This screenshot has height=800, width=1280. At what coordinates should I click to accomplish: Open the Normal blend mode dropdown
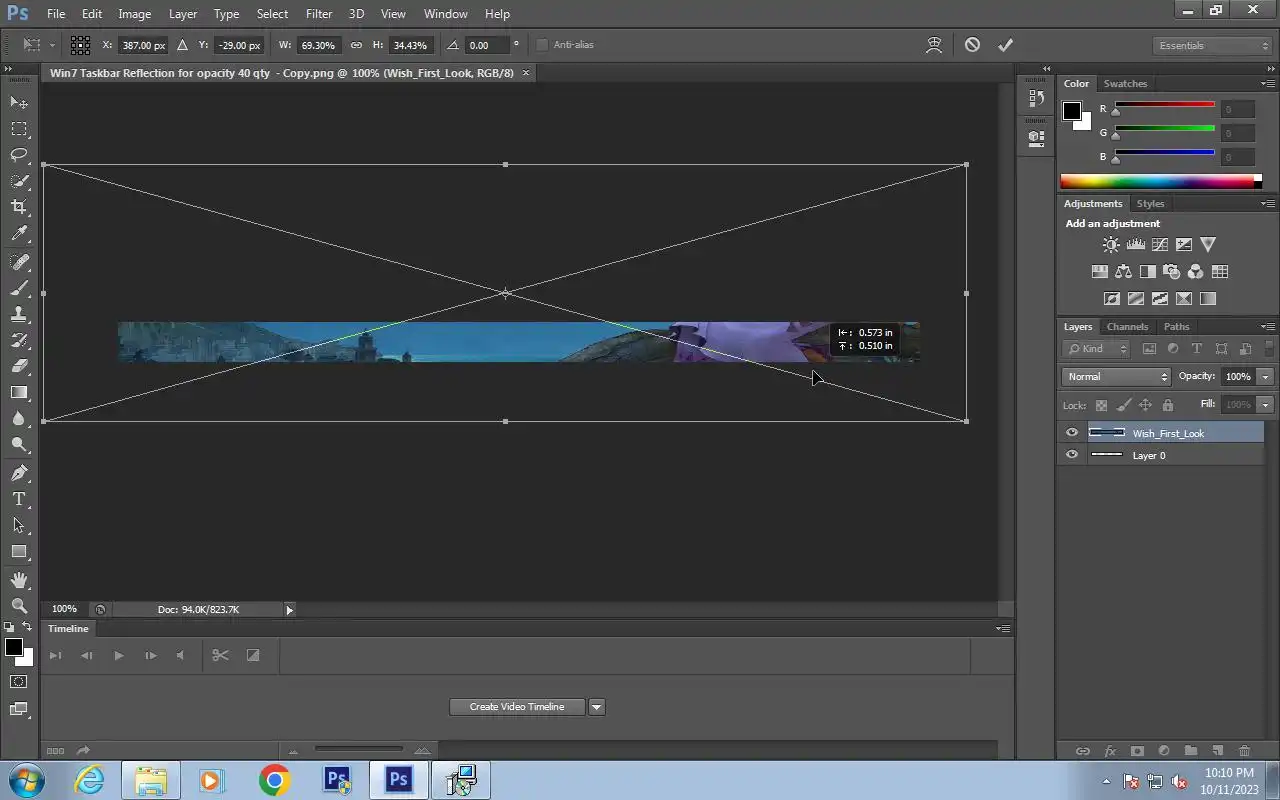(x=1116, y=377)
